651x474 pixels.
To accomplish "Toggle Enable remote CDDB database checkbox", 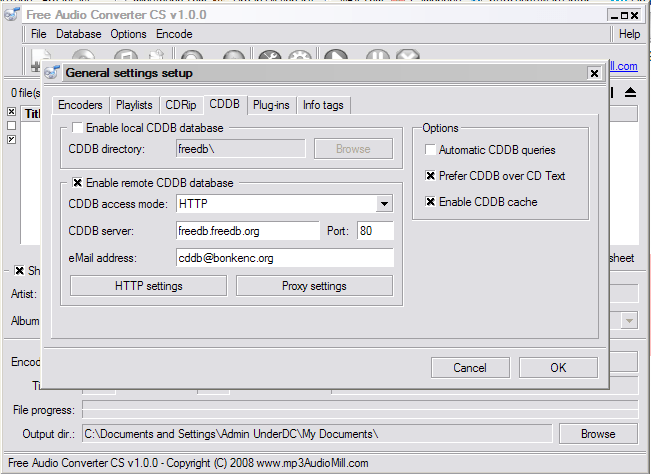I will click(77, 183).
